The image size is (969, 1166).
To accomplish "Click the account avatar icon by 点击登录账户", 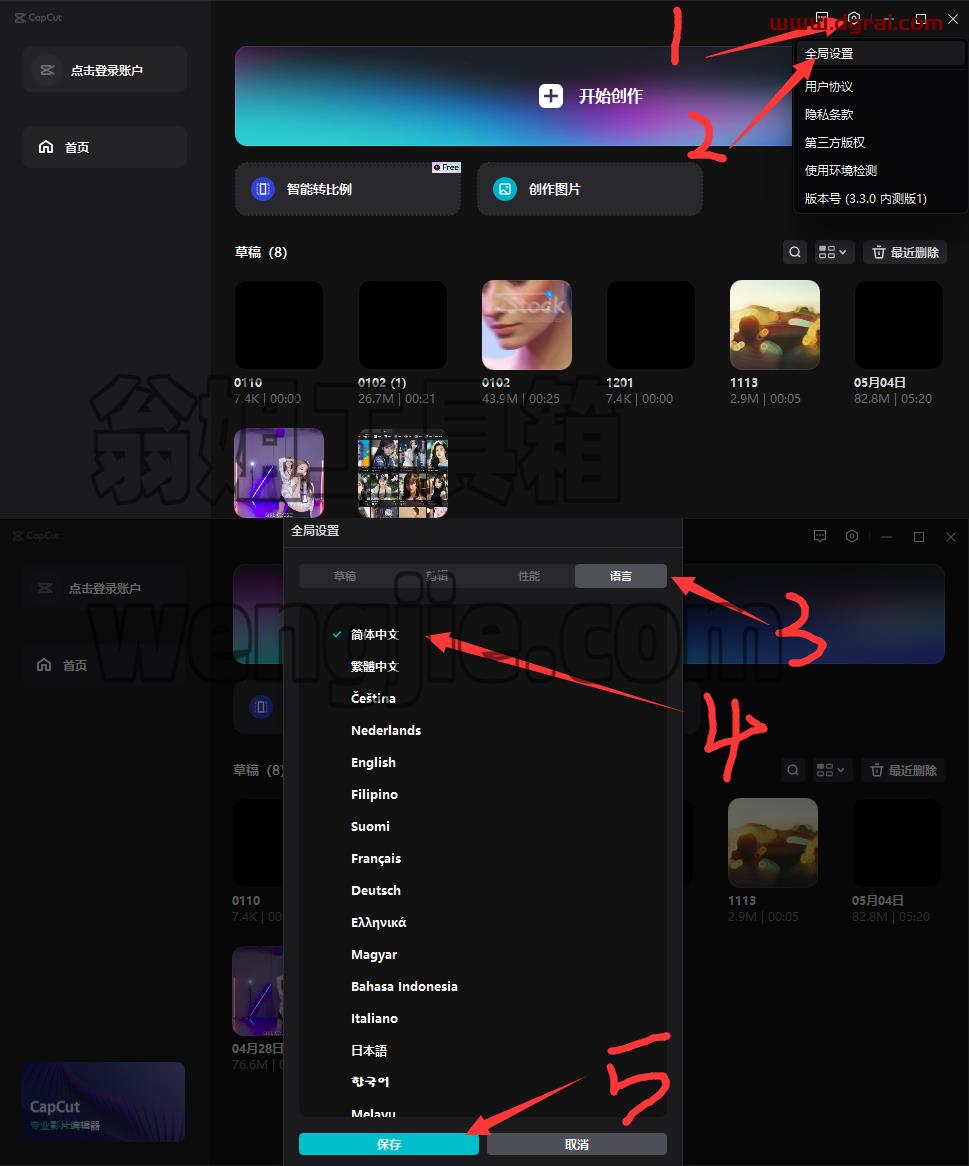I will [47, 70].
